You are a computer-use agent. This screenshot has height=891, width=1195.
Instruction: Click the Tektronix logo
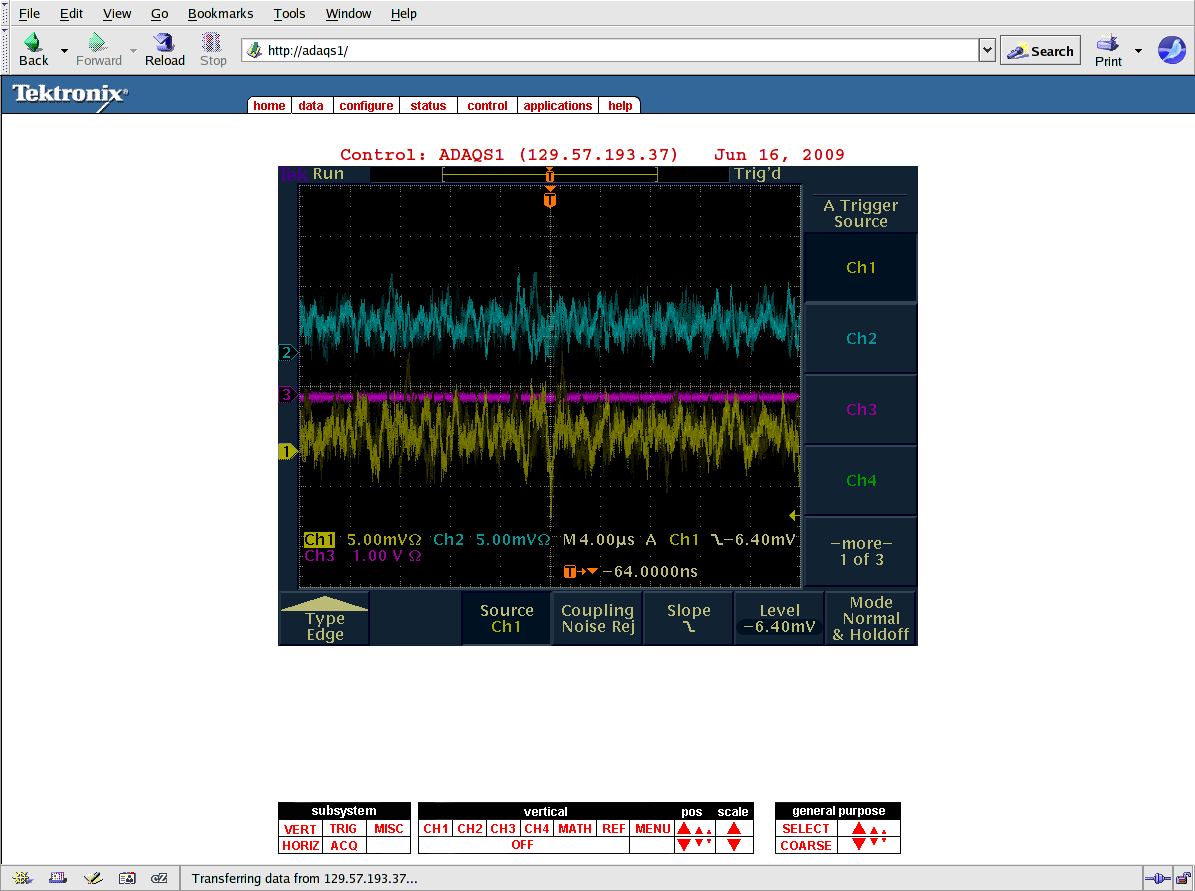[70, 95]
